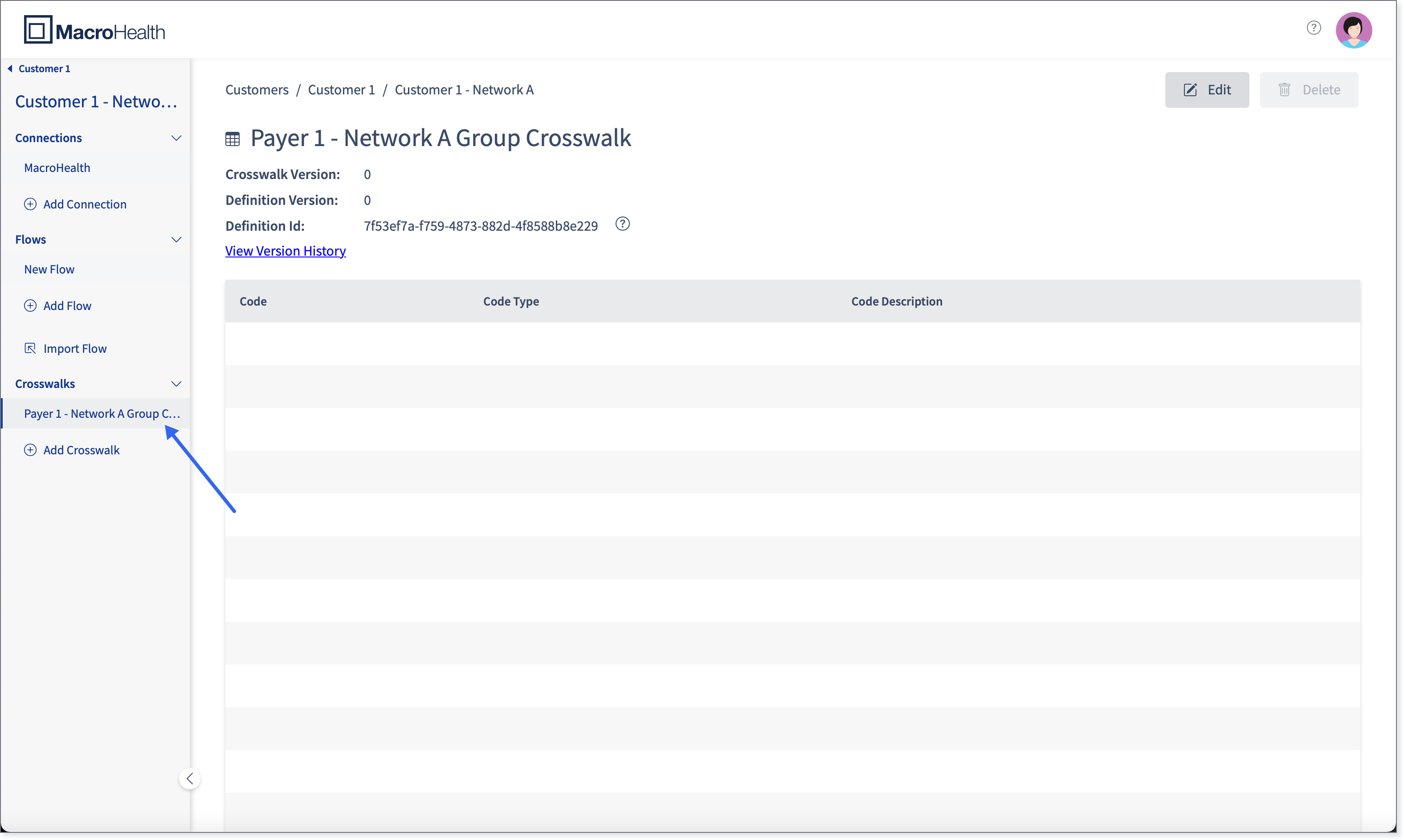Viewport: 1404px width, 840px height.
Task: Click the pencil icon on Edit button
Action: [x=1191, y=90]
